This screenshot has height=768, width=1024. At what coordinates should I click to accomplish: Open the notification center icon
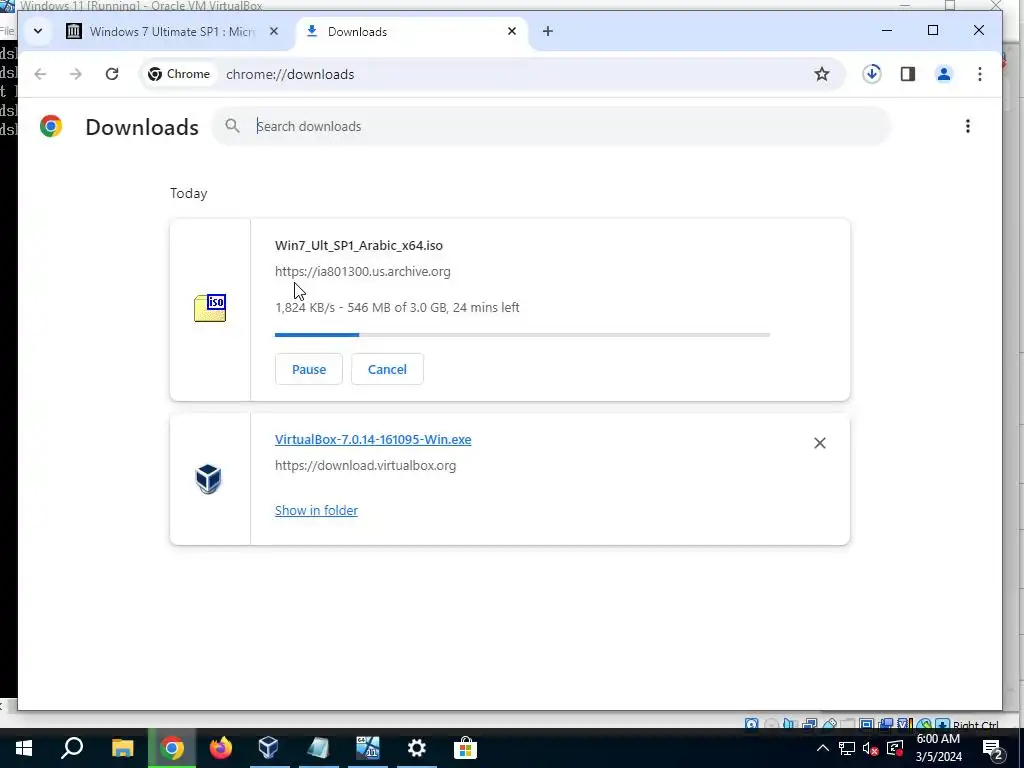click(x=993, y=749)
